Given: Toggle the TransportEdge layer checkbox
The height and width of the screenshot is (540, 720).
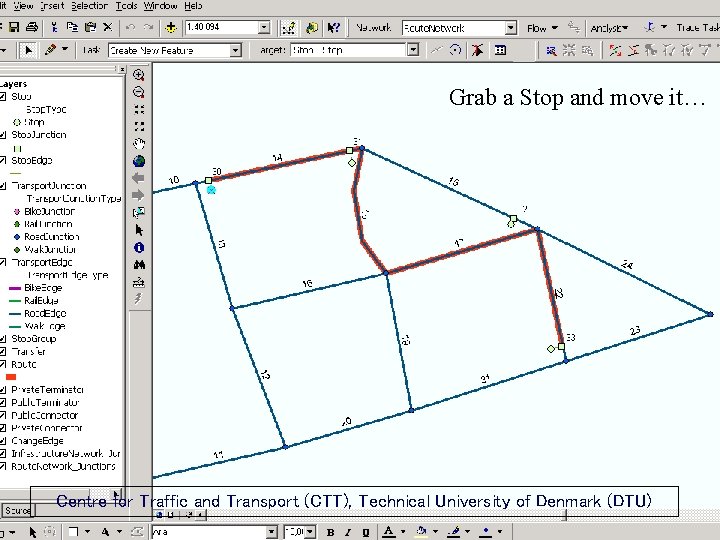Looking at the screenshot, I should pos(3,262).
